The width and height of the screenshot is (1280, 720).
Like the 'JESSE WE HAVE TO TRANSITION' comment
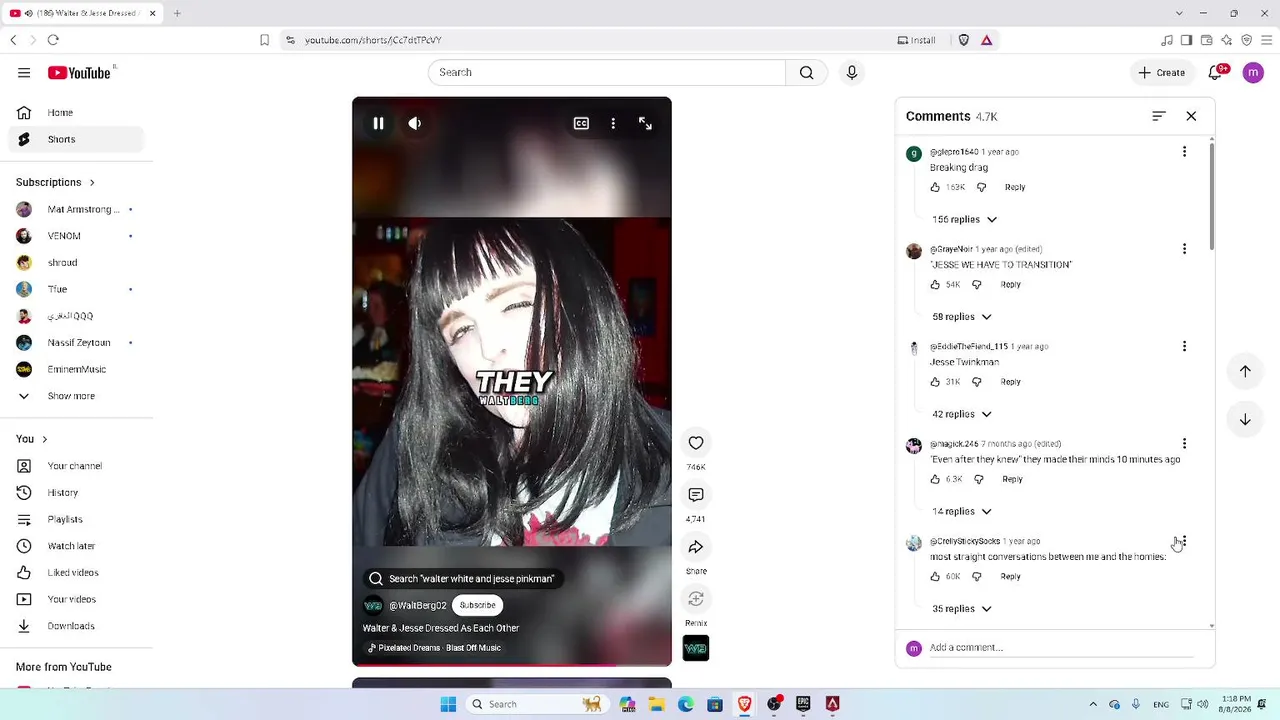936,284
